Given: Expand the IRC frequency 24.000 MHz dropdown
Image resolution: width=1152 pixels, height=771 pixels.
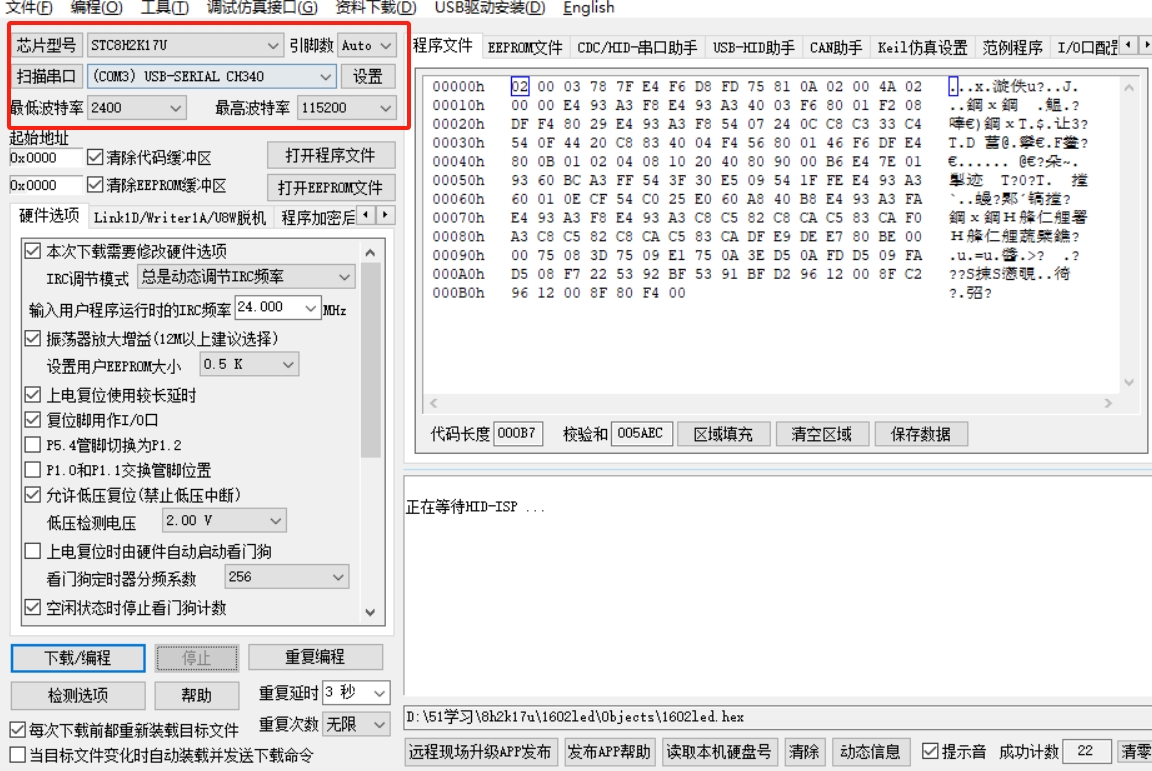Looking at the screenshot, I should click(x=277, y=307).
